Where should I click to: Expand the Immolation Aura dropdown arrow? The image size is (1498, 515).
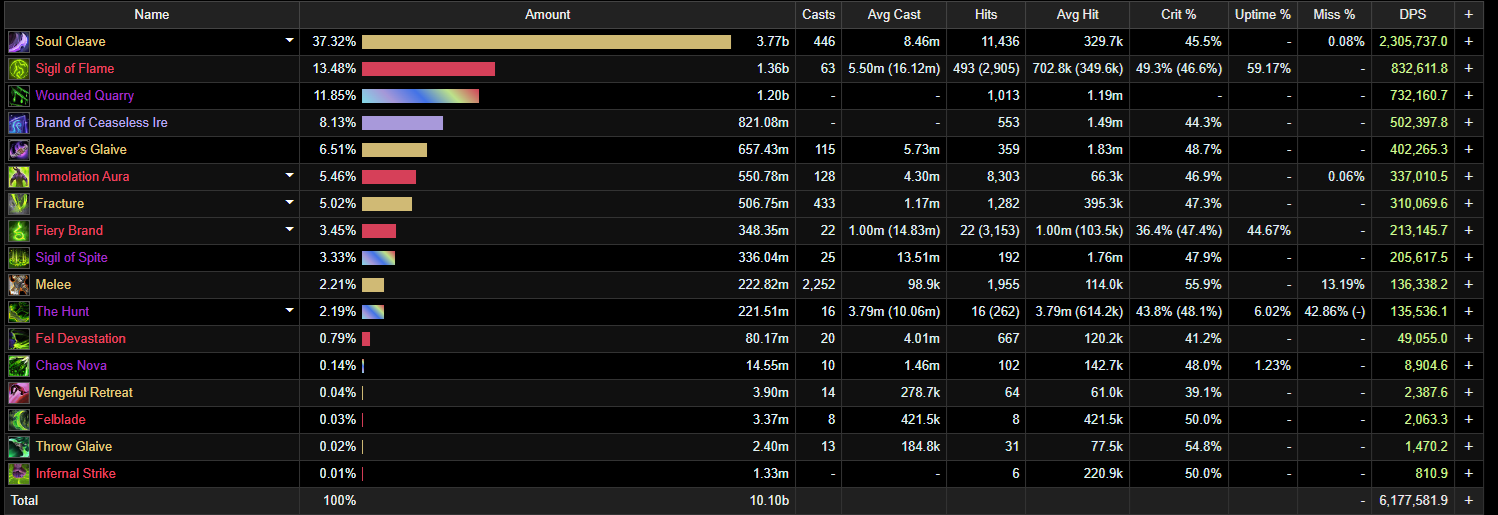pyautogui.click(x=290, y=177)
